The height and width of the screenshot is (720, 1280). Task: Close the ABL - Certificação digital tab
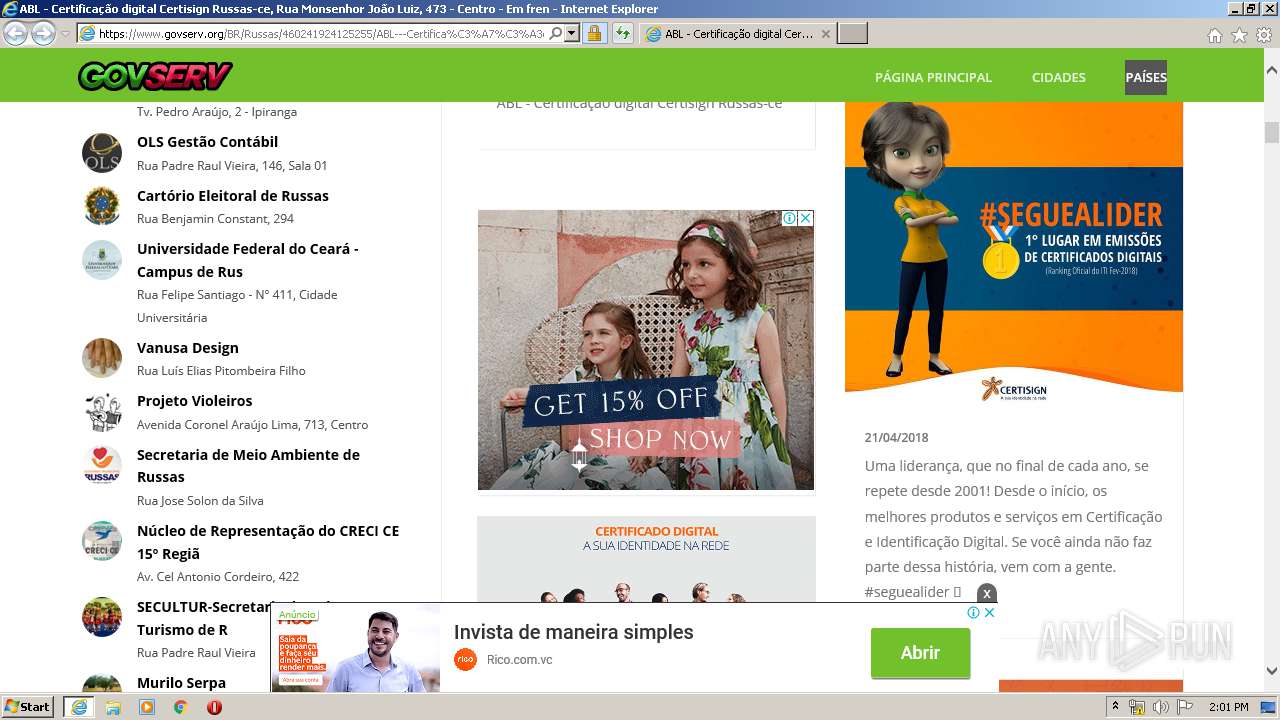[x=825, y=34]
